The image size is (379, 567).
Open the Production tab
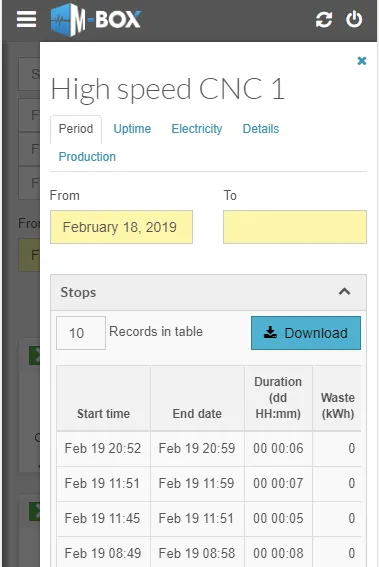pyautogui.click(x=87, y=157)
